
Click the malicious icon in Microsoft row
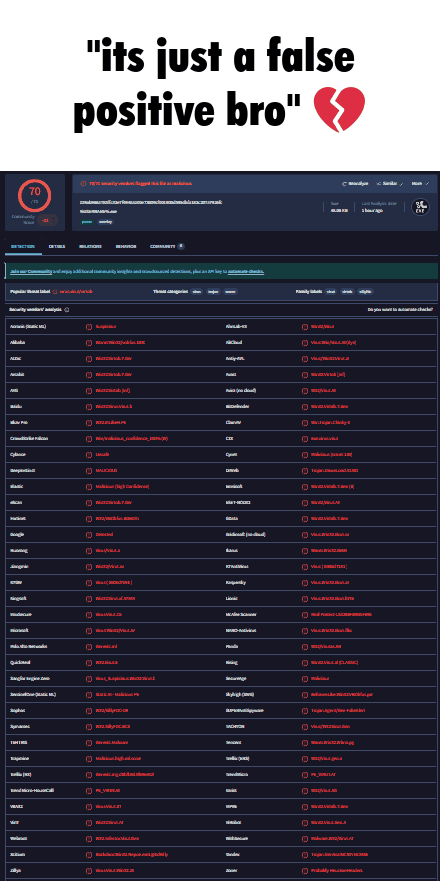tap(89, 630)
